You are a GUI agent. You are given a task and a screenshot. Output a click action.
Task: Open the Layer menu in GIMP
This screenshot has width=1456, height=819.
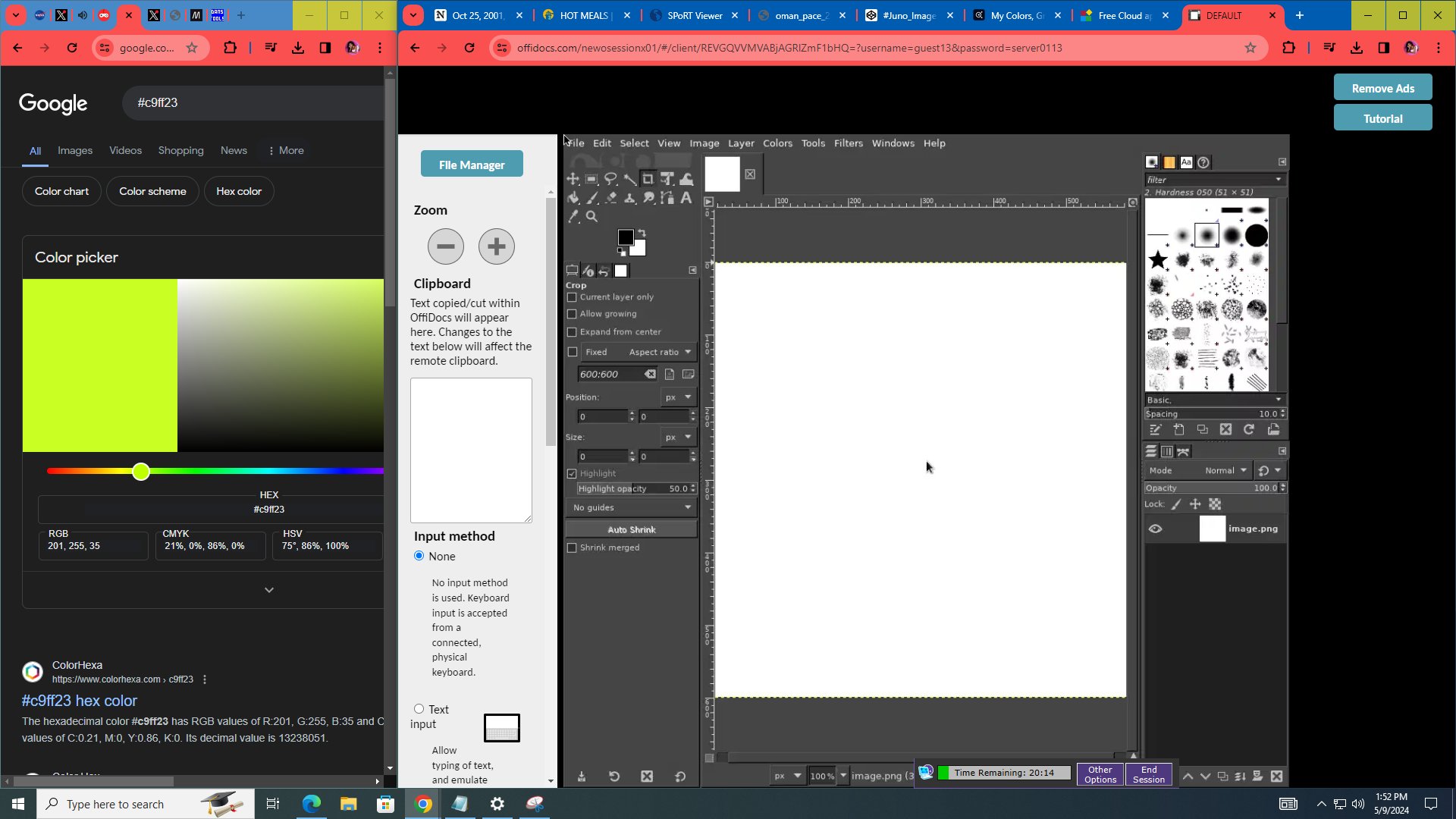741,143
